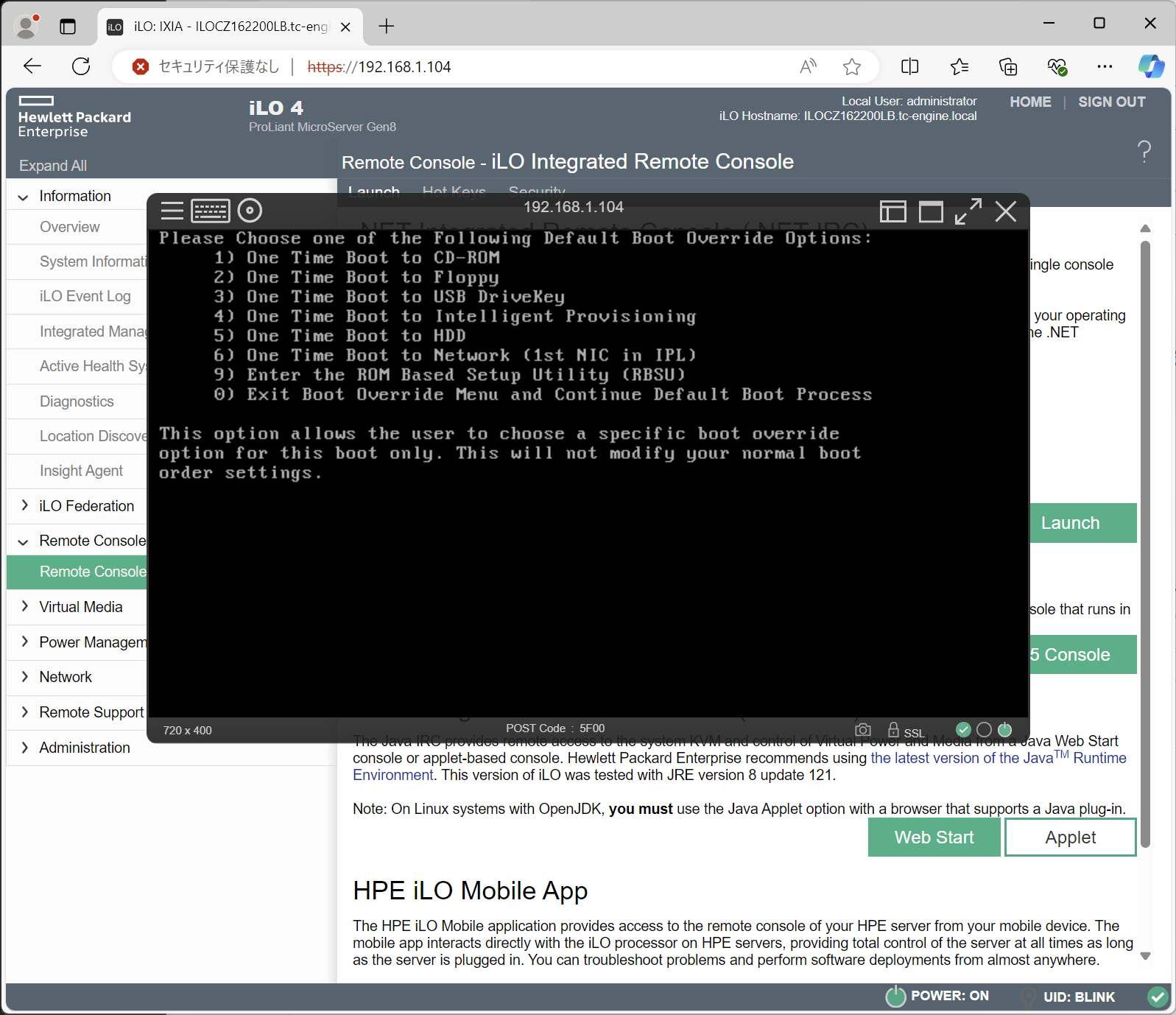Screen dimensions: 1176x1015
Task: Go back with browser back arrow
Action: (x=32, y=66)
